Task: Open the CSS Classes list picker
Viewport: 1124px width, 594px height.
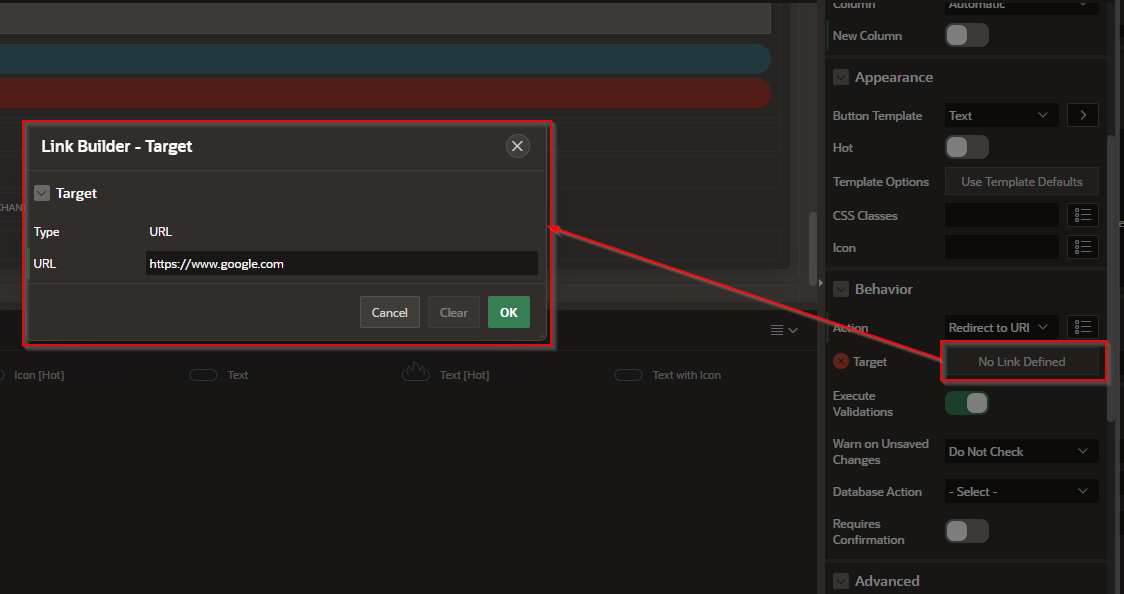Action: (1082, 215)
